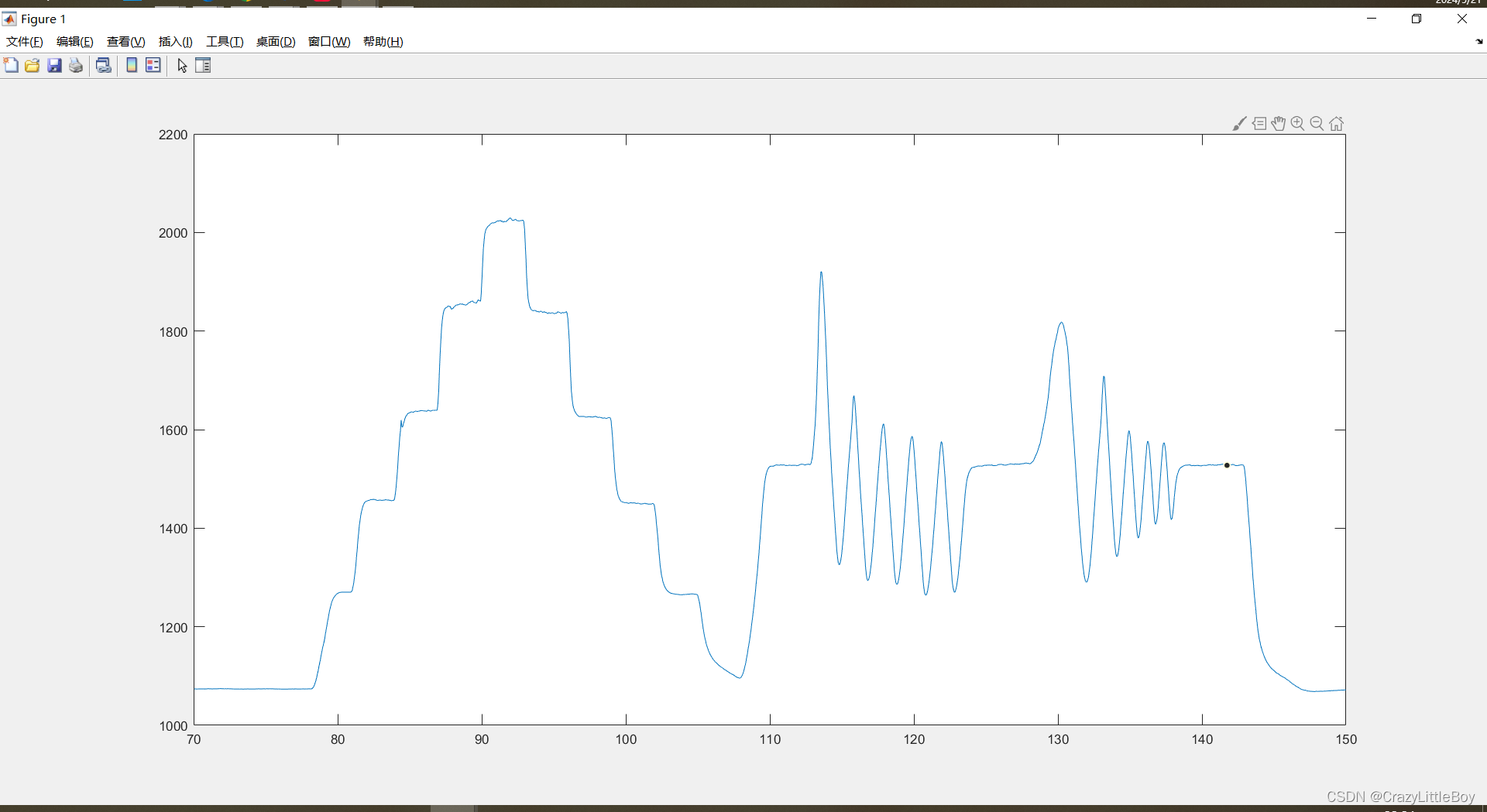Image resolution: width=1487 pixels, height=812 pixels.
Task: Toggle the Pan hand tool
Action: [1278, 123]
